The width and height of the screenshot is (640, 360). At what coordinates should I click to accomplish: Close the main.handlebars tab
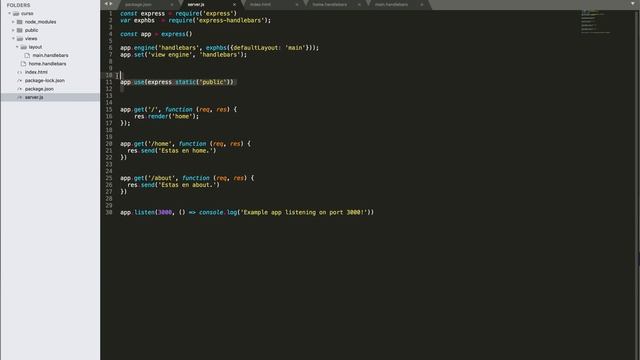pyautogui.click(x=422, y=4)
